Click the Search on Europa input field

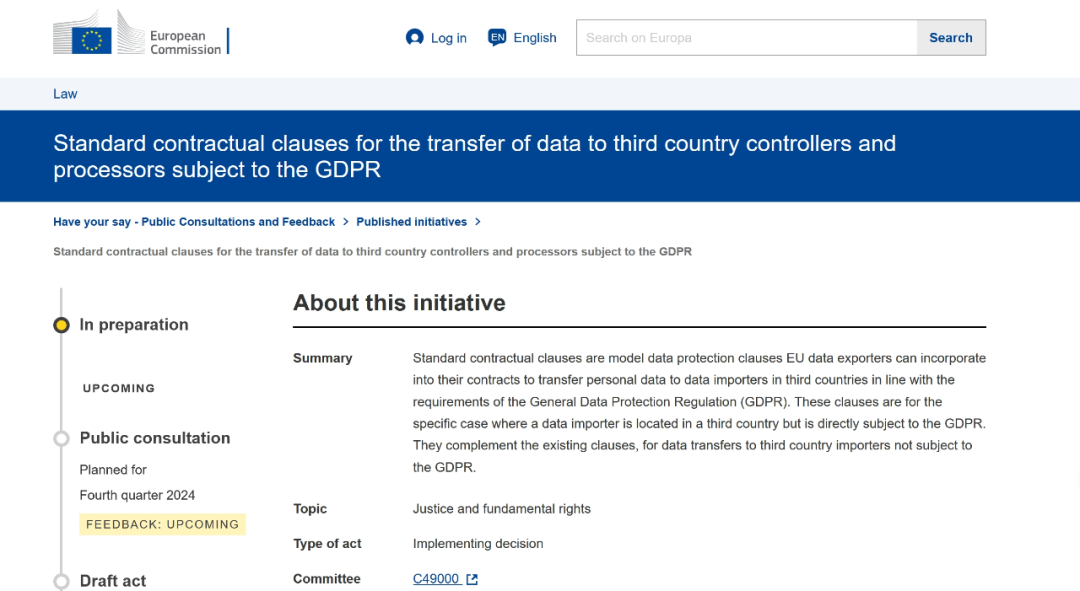click(746, 38)
